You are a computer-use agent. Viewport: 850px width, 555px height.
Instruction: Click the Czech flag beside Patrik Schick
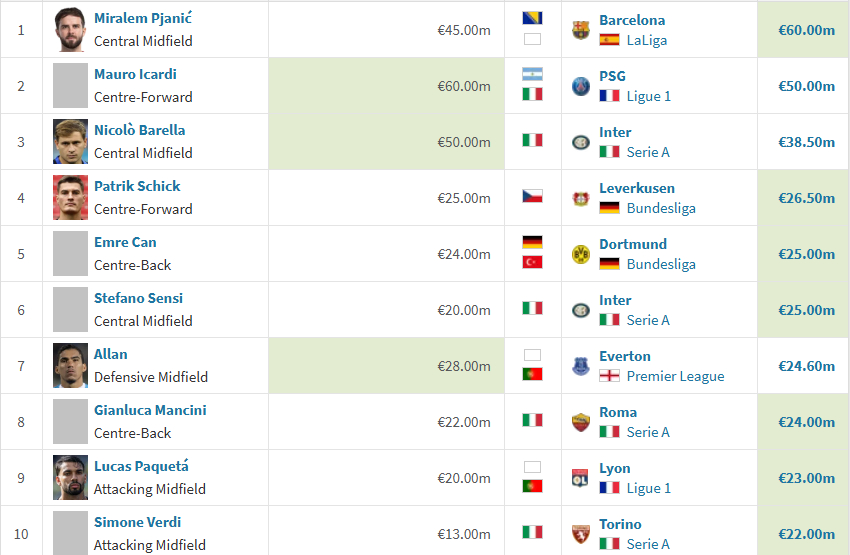point(532,196)
